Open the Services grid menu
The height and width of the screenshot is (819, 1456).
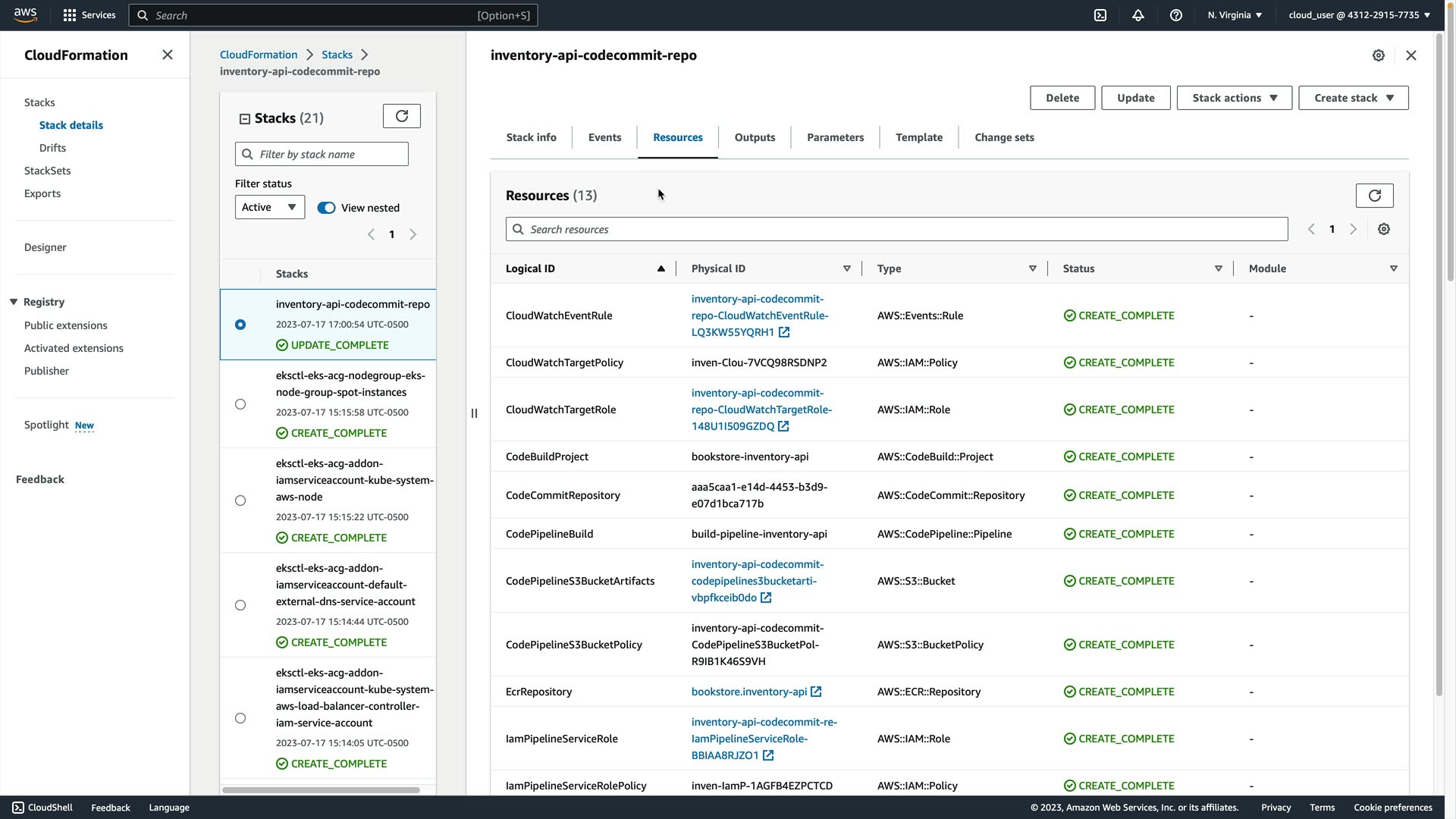(x=70, y=15)
